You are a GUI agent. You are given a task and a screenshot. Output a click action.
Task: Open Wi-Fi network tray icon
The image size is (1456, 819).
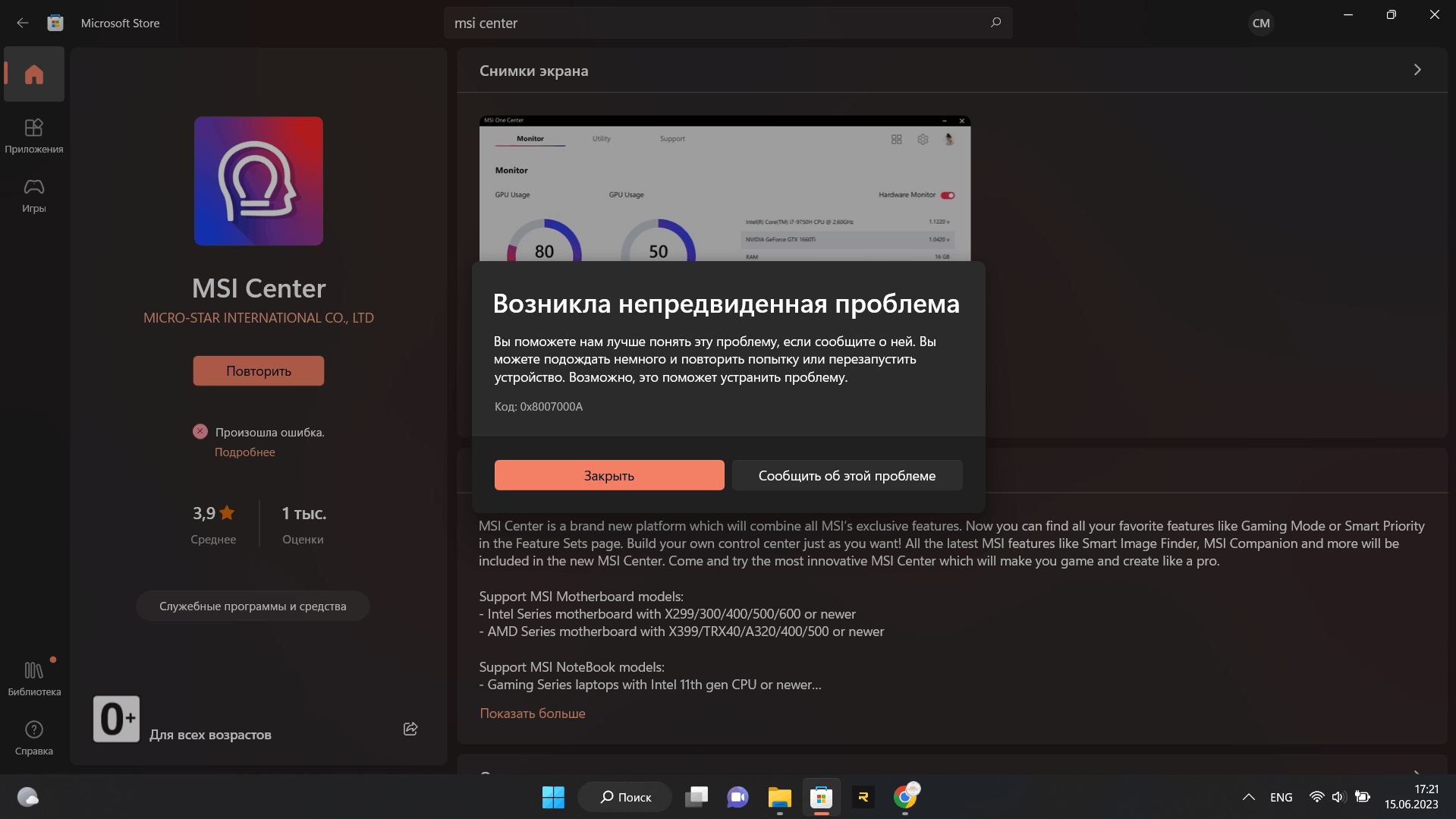[x=1316, y=797]
